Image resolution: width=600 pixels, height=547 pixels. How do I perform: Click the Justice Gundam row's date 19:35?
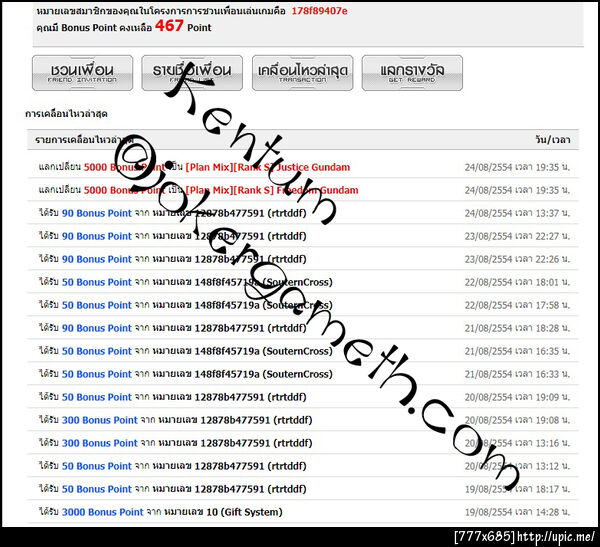[x=517, y=167]
